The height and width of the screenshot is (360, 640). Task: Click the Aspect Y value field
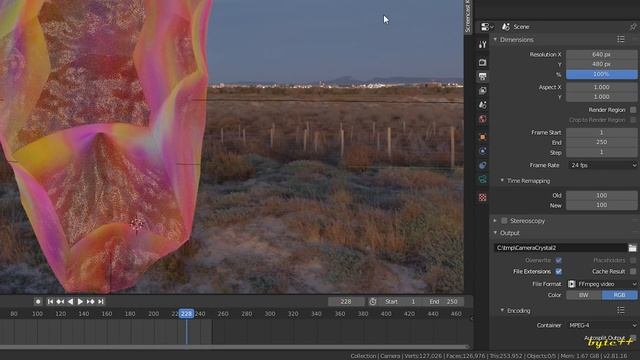[602, 97]
